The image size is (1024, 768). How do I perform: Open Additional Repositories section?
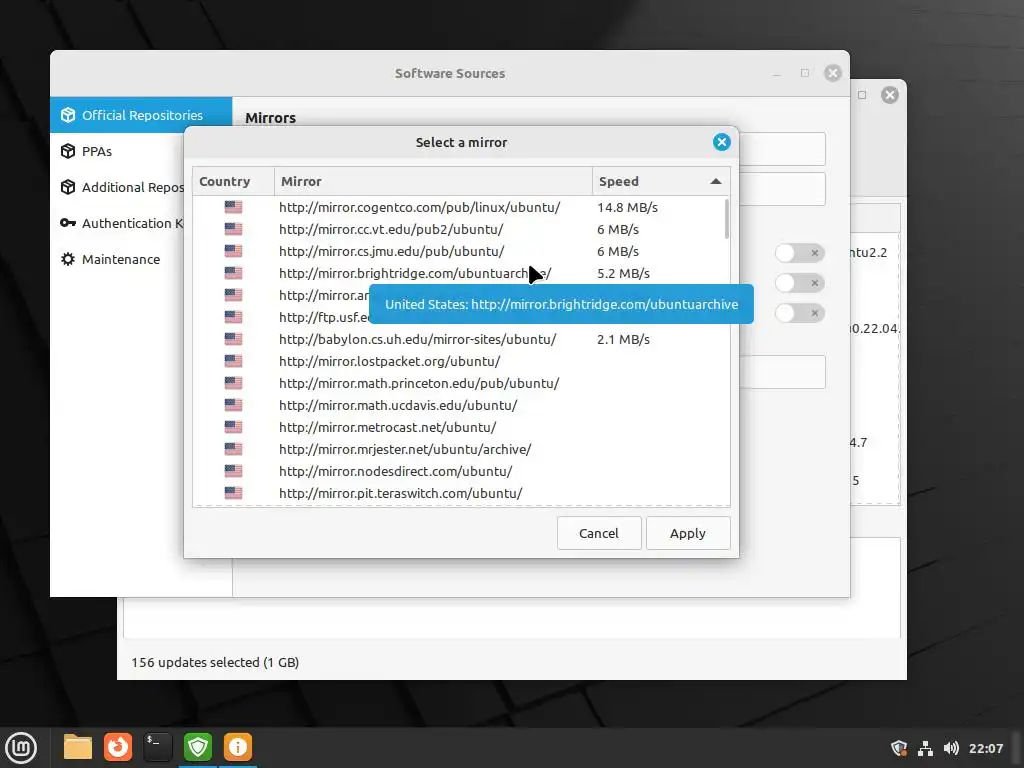(x=118, y=187)
